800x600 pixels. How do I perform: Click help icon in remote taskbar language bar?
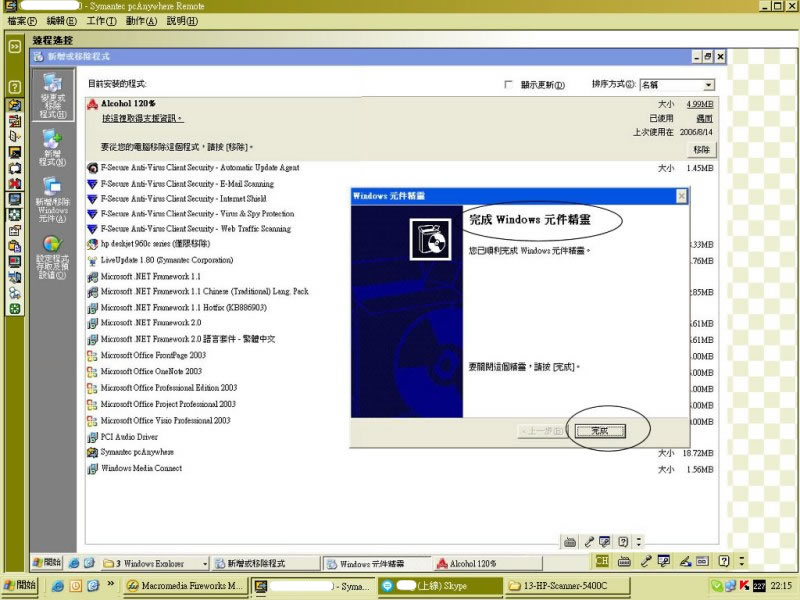coord(724,561)
